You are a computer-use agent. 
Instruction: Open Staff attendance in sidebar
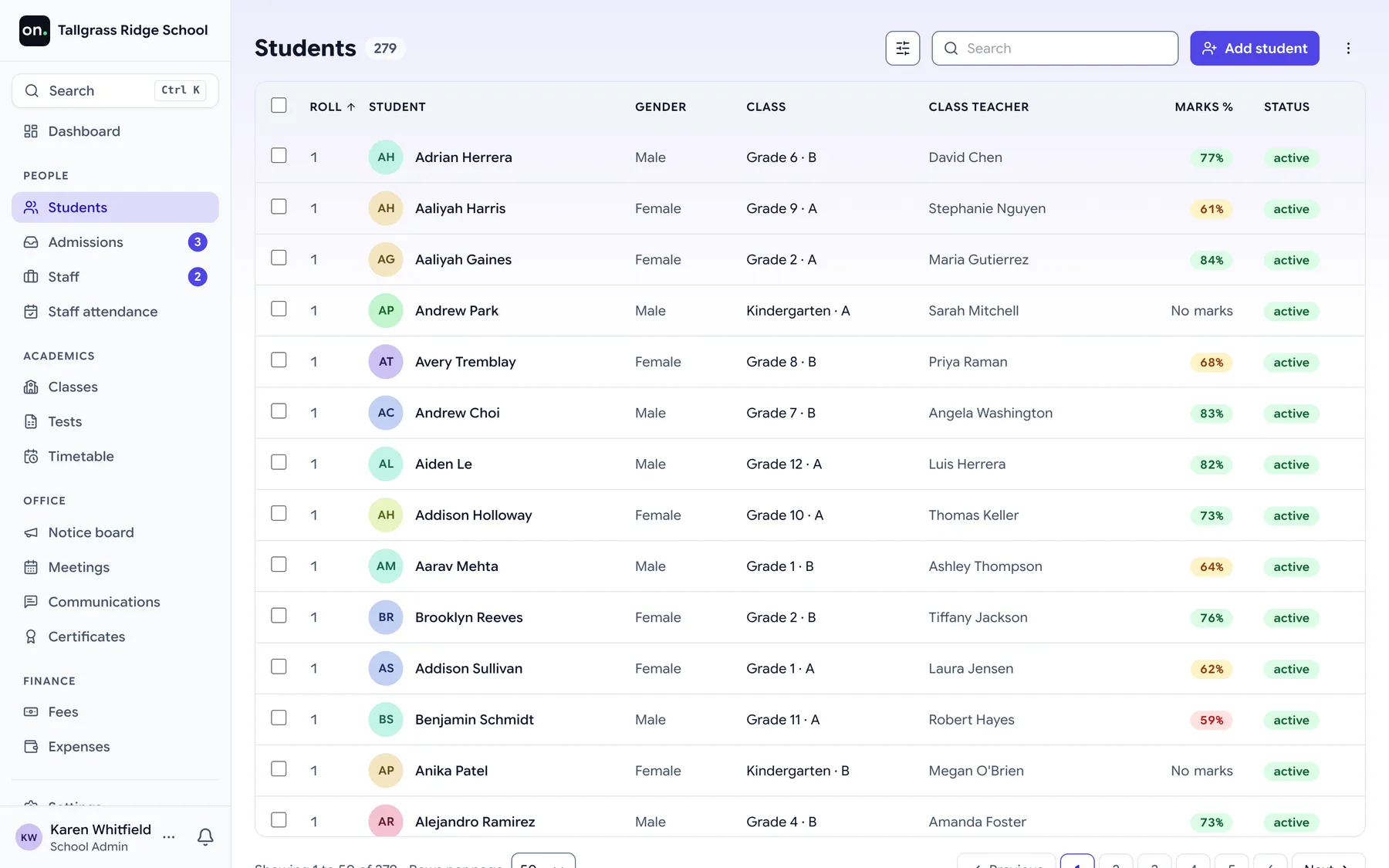point(115,312)
